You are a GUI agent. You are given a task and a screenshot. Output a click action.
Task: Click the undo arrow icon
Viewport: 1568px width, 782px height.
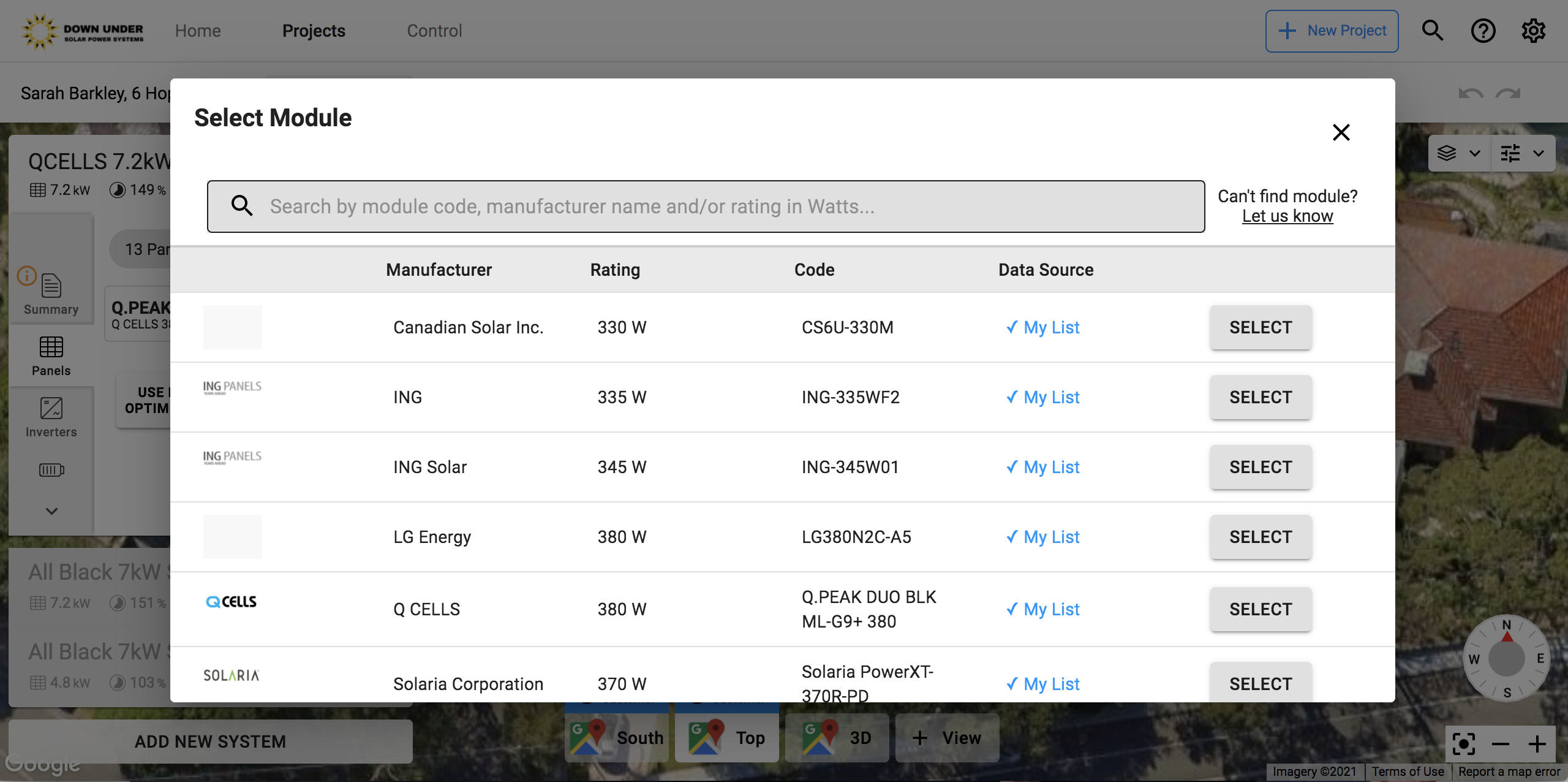click(1471, 93)
